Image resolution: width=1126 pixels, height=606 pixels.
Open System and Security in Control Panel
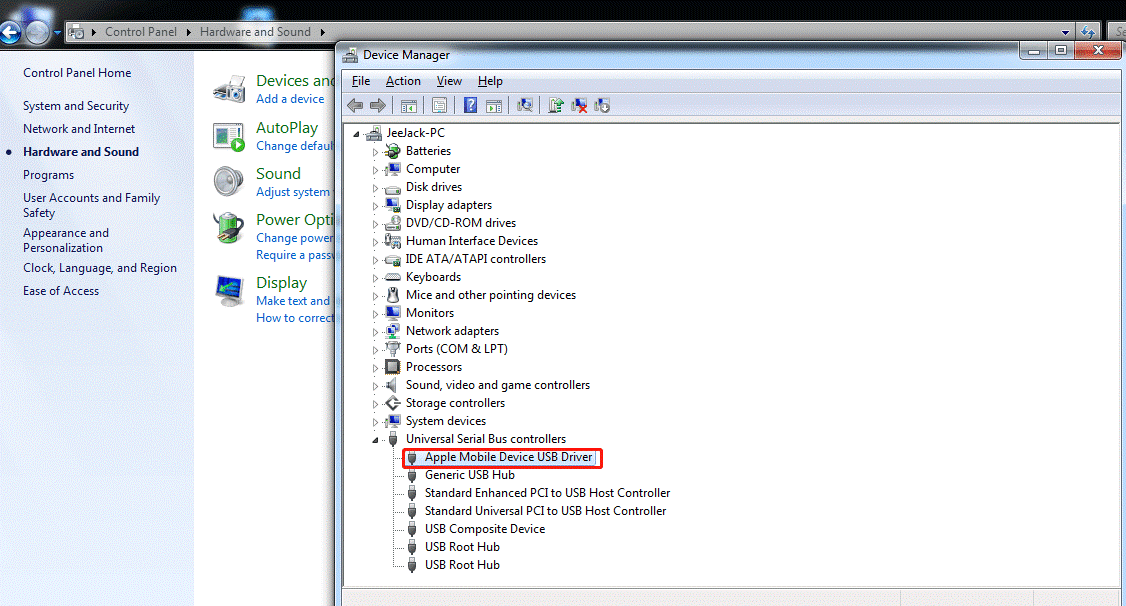[x=76, y=106]
